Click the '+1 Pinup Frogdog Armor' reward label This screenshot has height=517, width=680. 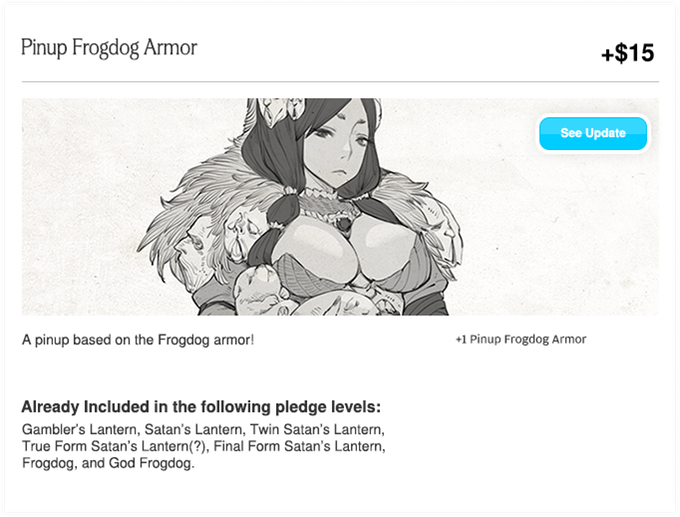click(521, 339)
